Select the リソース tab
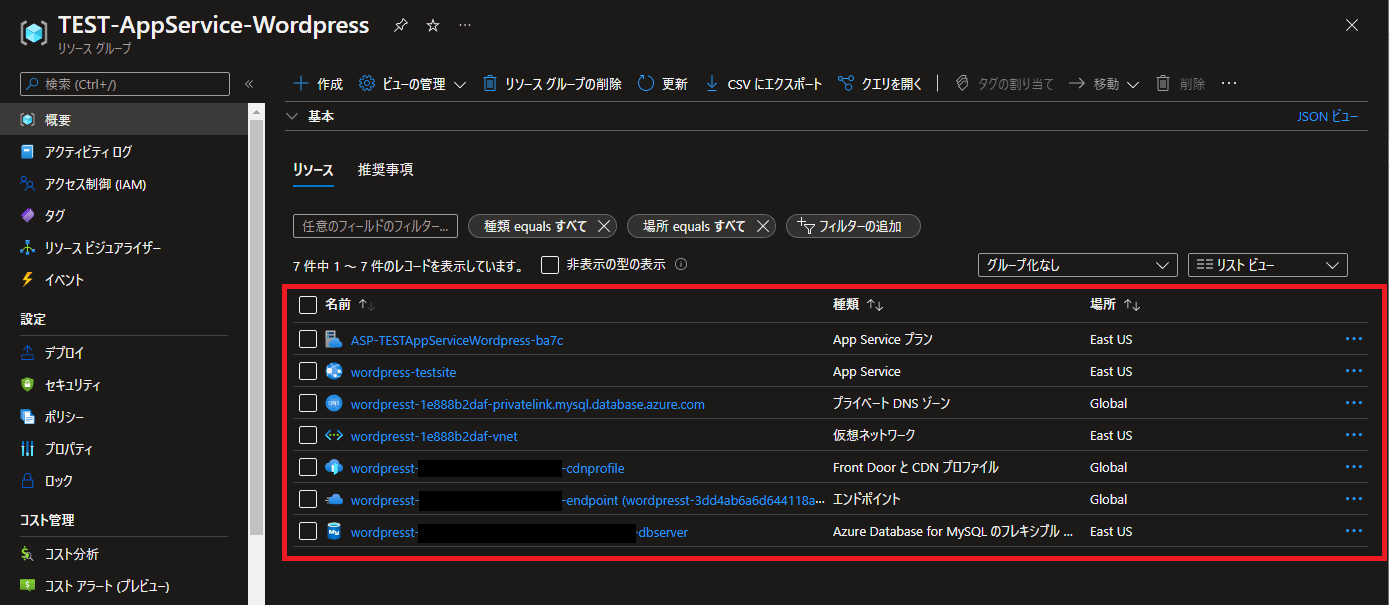The image size is (1390, 605). [313, 170]
